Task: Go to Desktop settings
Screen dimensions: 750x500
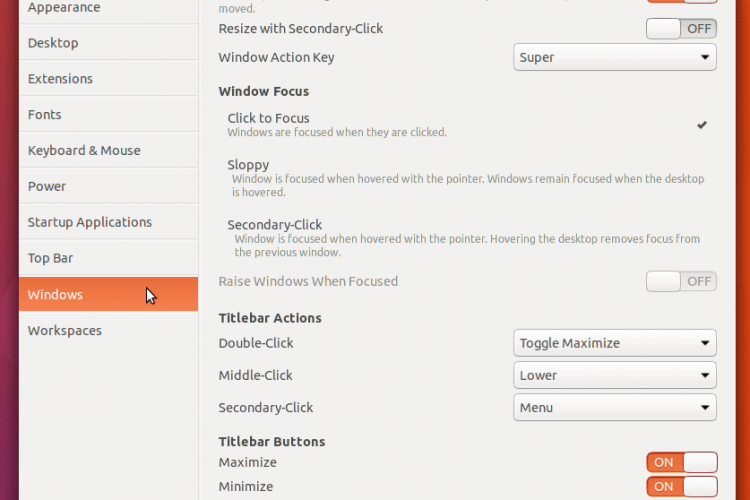Action: (x=109, y=43)
